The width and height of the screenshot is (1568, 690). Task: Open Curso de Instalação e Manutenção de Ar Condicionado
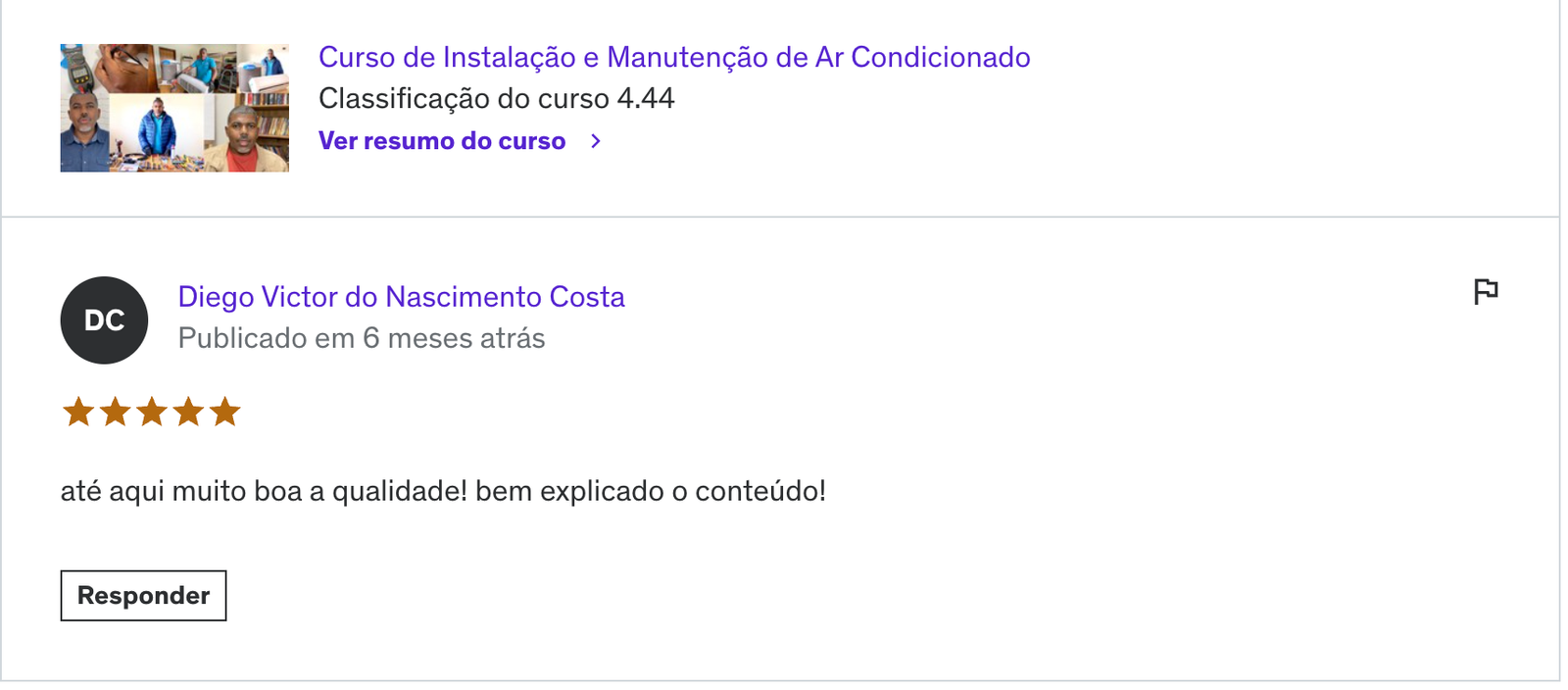pyautogui.click(x=674, y=57)
